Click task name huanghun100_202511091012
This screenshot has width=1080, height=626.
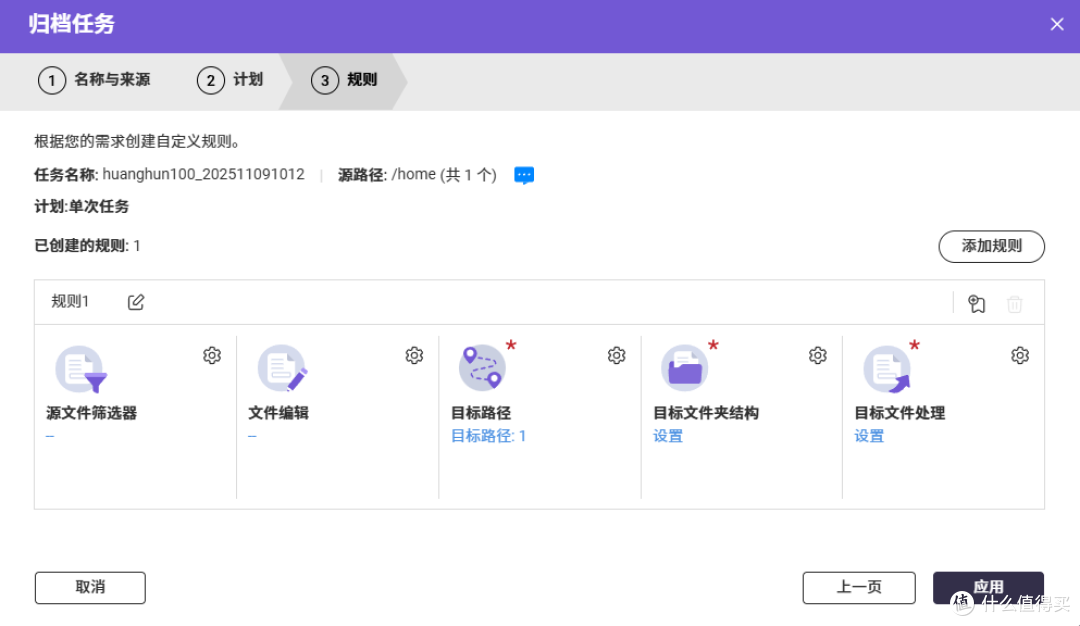(203, 174)
